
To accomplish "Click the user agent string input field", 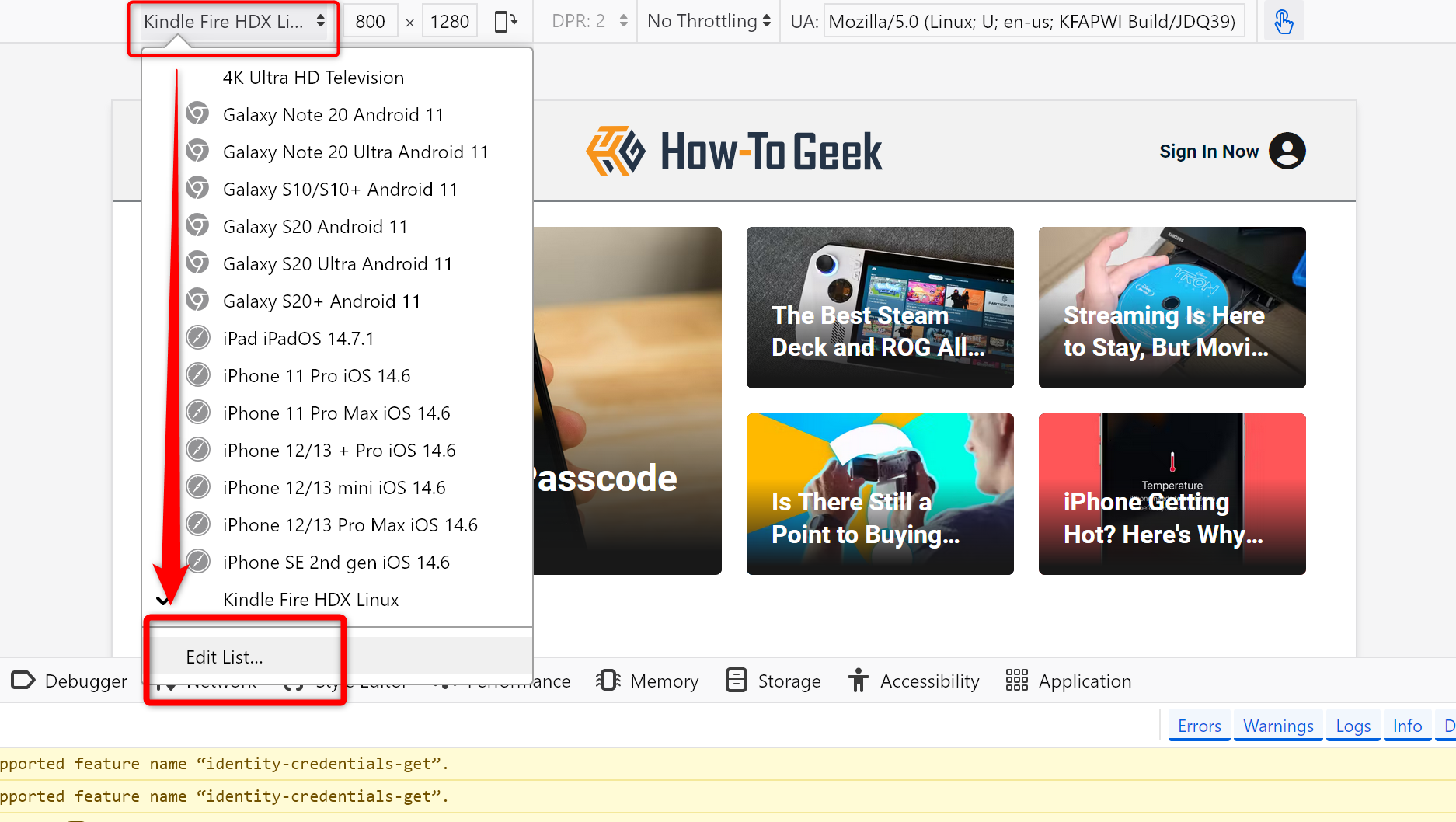I will (x=1034, y=22).
